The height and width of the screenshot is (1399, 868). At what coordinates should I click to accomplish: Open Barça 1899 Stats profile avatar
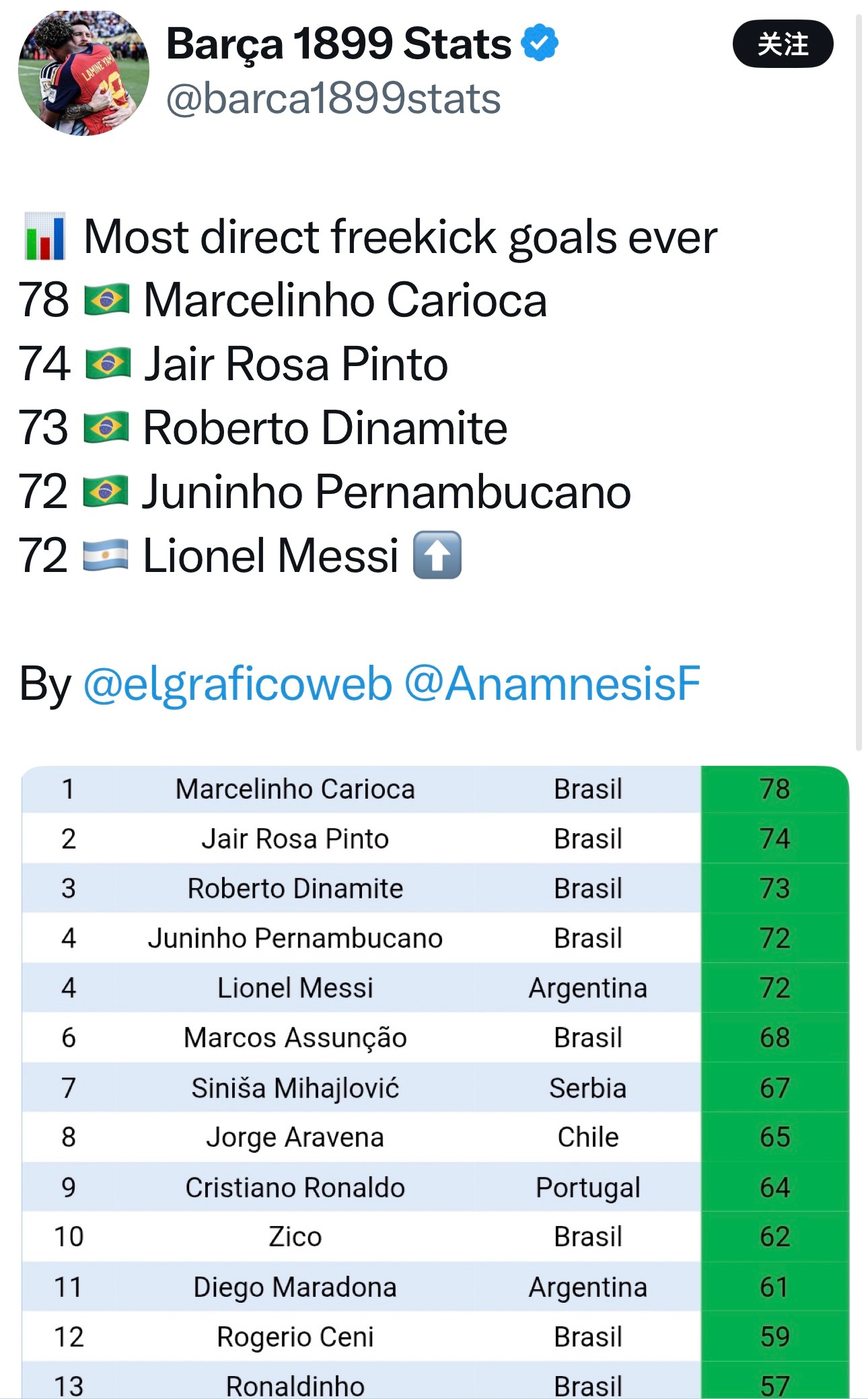pos(83,72)
